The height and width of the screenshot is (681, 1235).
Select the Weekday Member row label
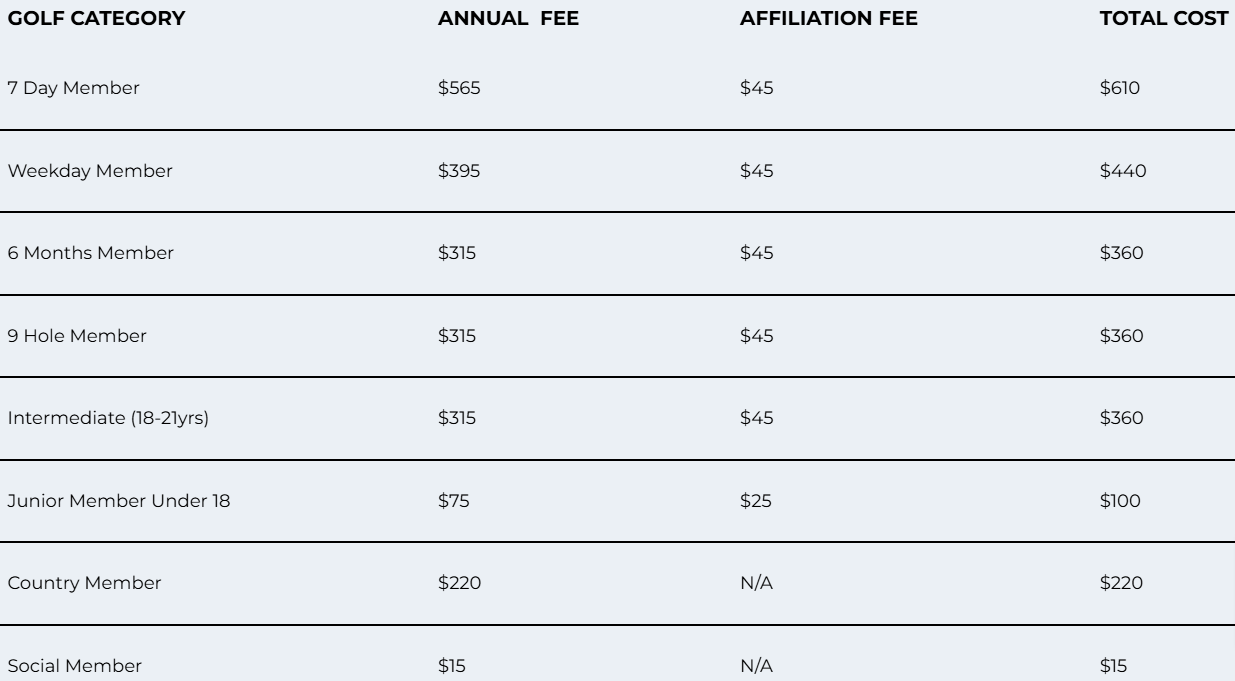pos(90,171)
